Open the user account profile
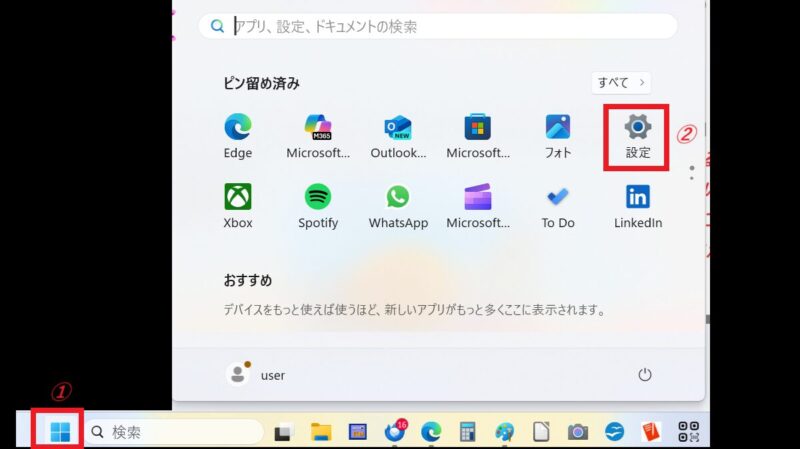The image size is (800, 449). pyautogui.click(x=256, y=375)
